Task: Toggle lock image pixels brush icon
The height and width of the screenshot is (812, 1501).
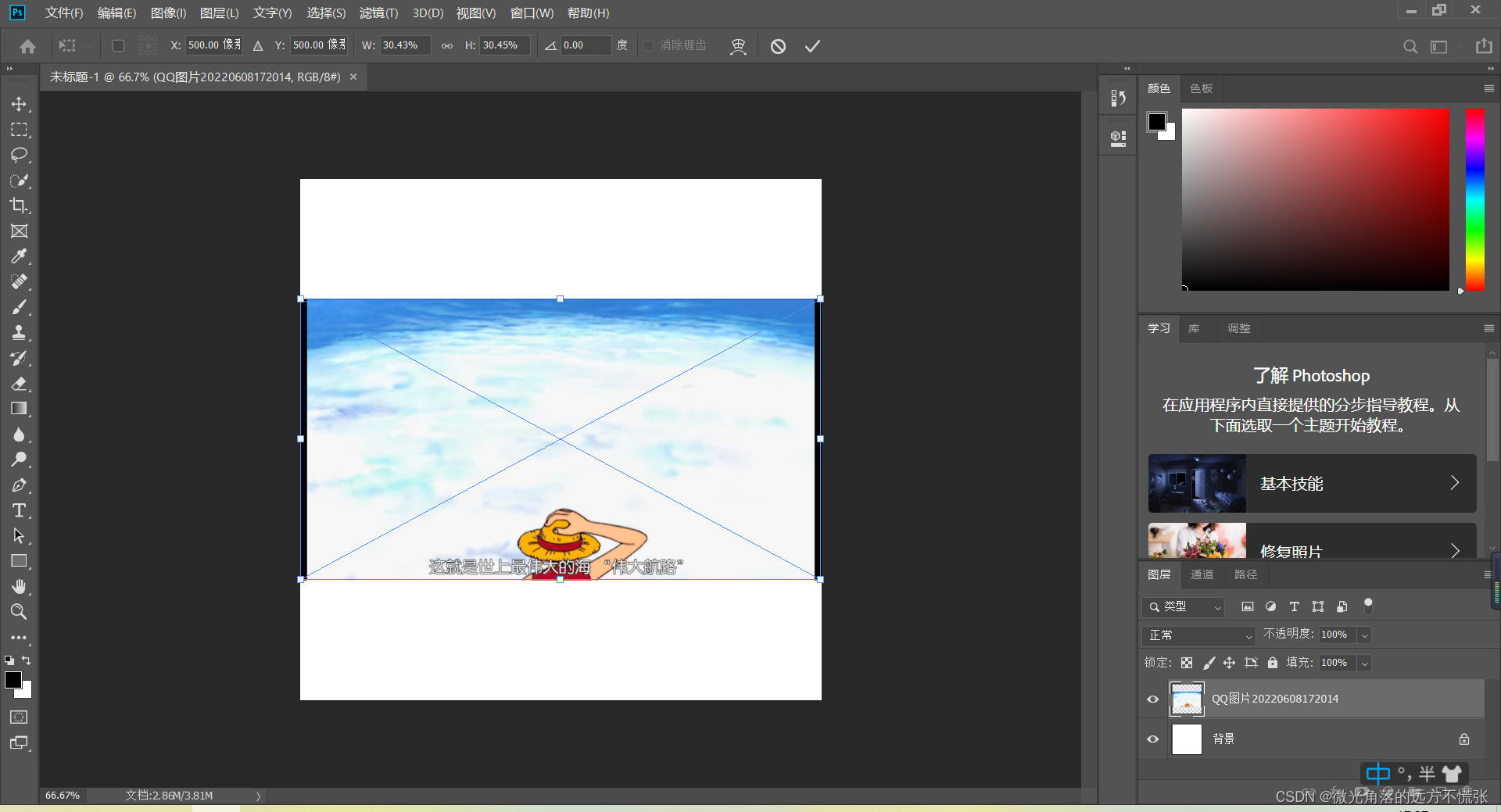Action: [x=1209, y=663]
